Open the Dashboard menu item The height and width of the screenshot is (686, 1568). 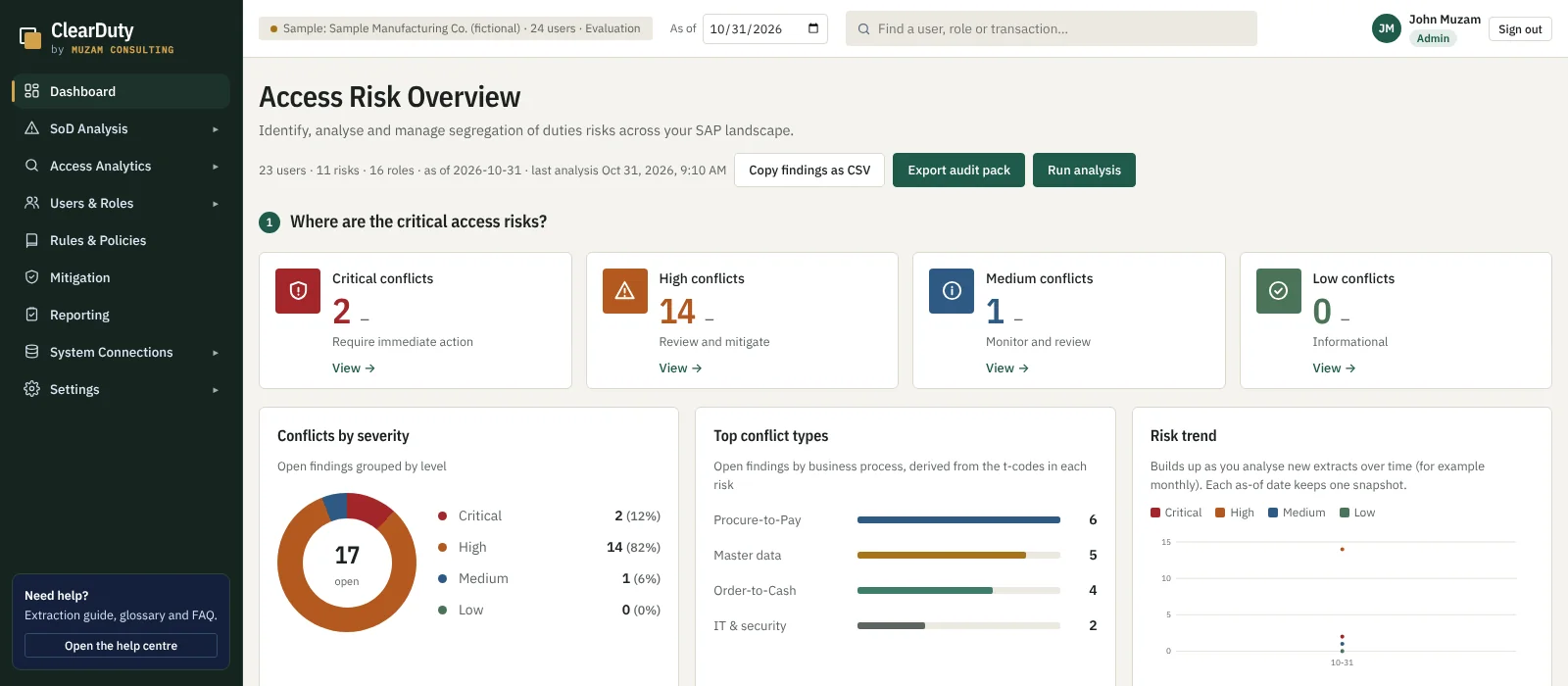[121, 91]
